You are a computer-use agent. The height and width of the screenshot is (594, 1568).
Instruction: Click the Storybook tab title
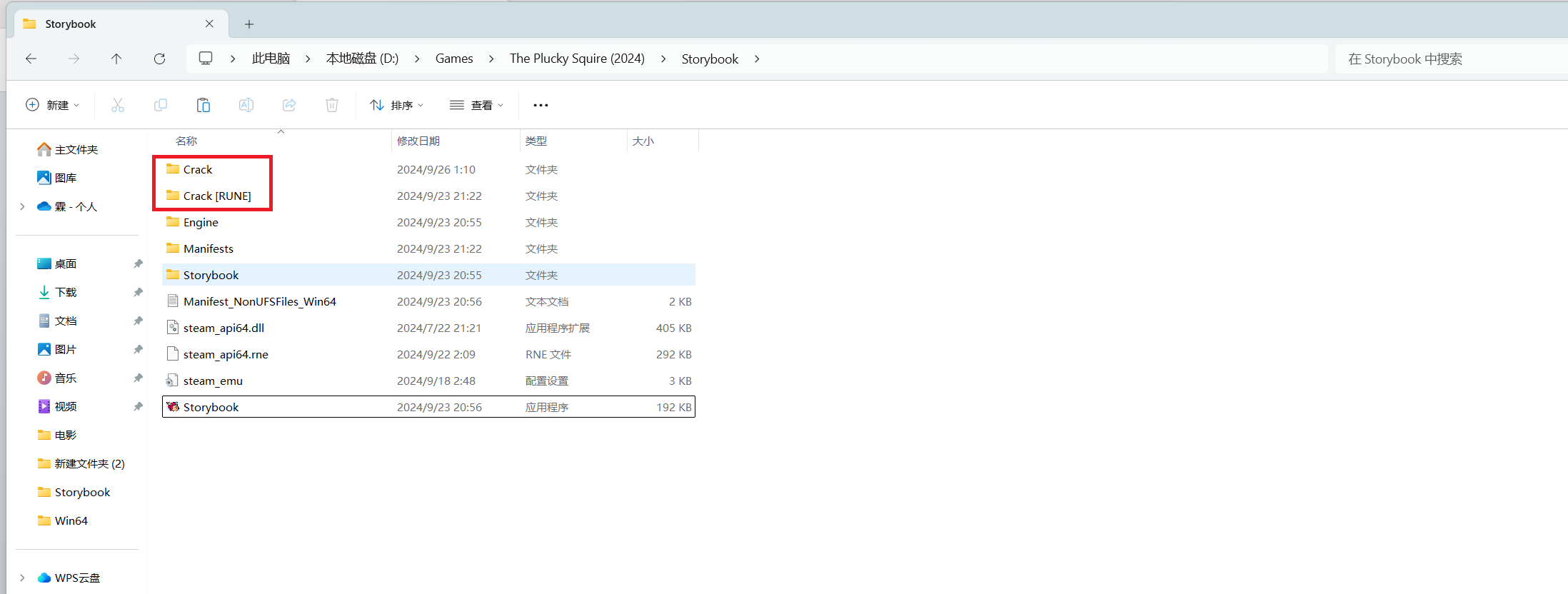click(71, 24)
